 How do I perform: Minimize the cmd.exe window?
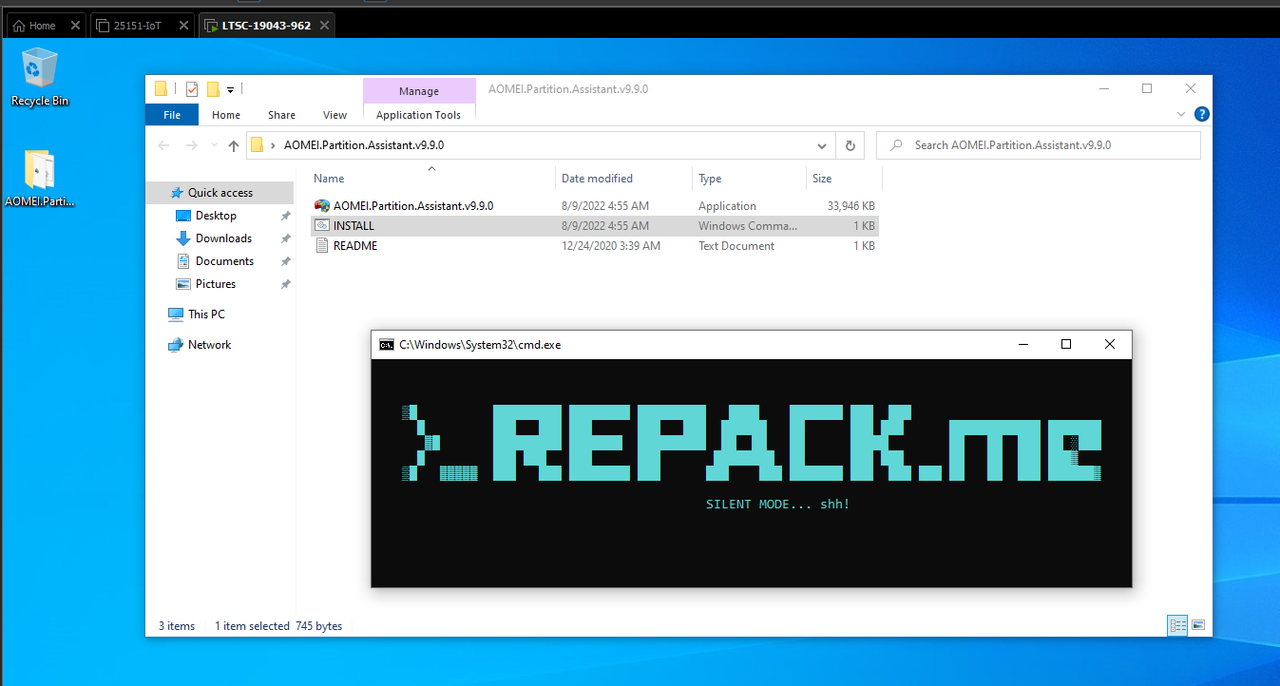[1022, 344]
